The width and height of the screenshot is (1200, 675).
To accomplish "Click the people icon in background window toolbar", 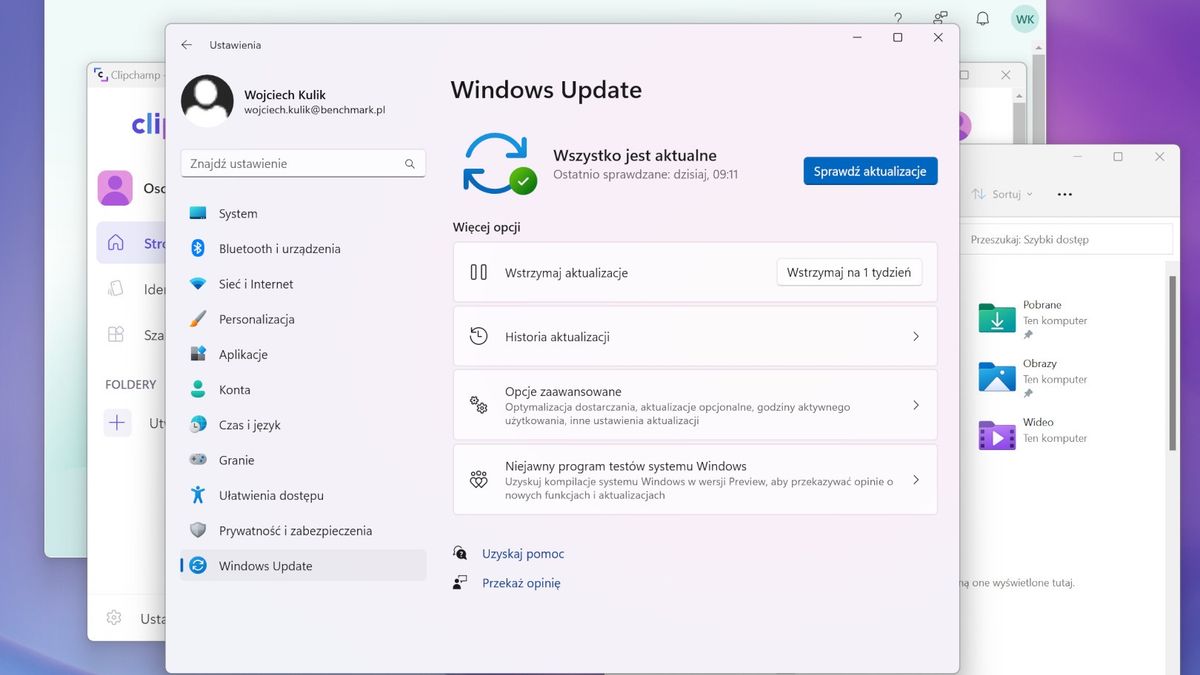I will tap(940, 18).
